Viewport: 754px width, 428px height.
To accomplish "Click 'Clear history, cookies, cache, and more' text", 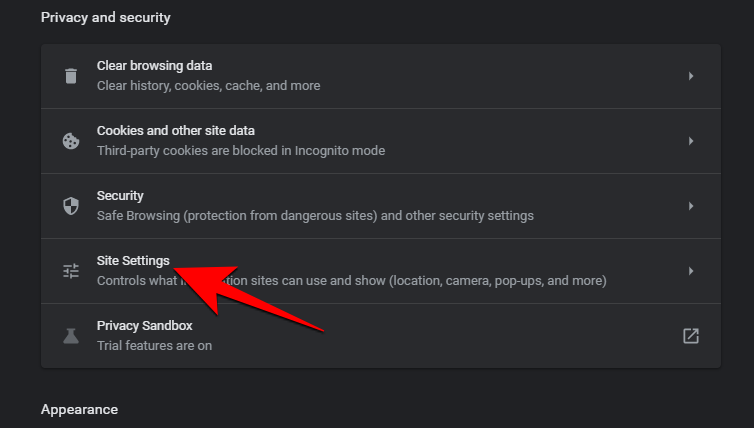I will click(x=208, y=86).
